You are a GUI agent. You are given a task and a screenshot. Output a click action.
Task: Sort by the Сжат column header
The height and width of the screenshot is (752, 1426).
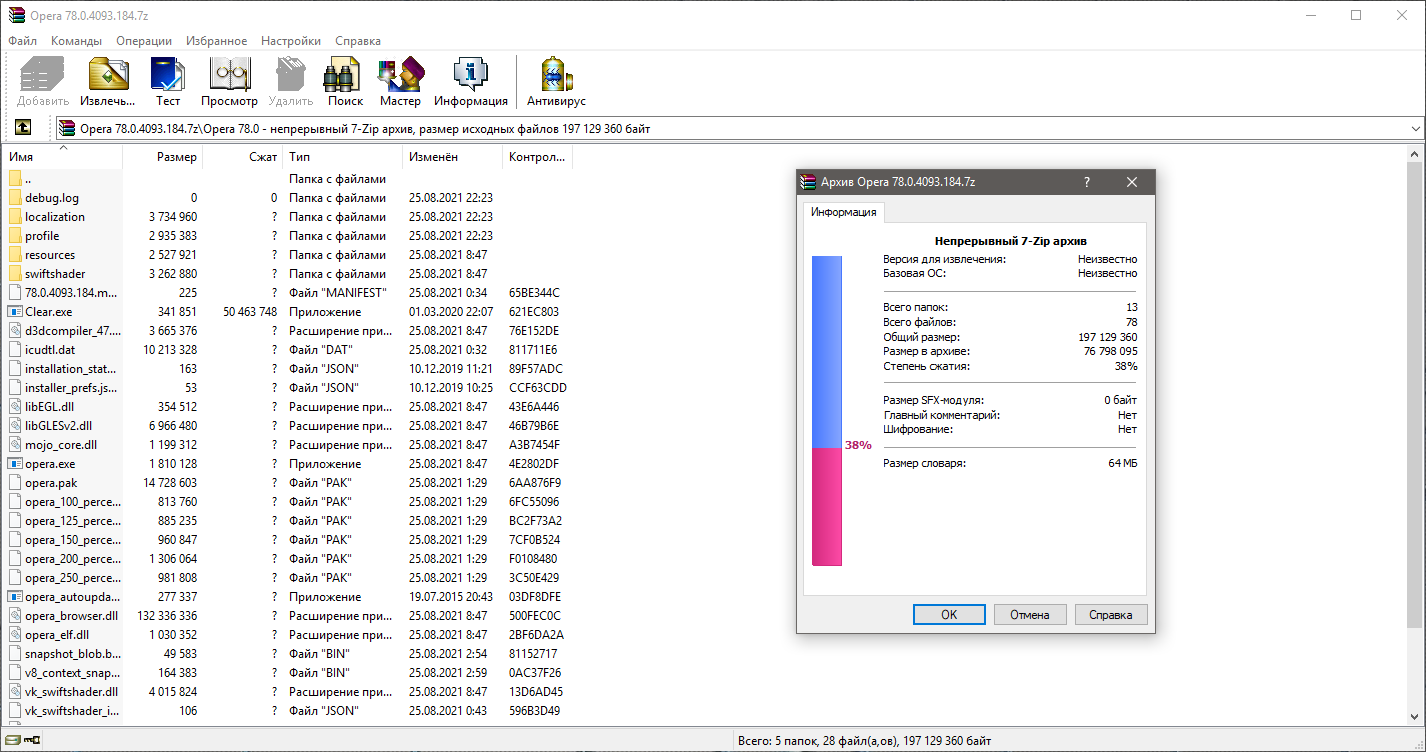(x=243, y=157)
